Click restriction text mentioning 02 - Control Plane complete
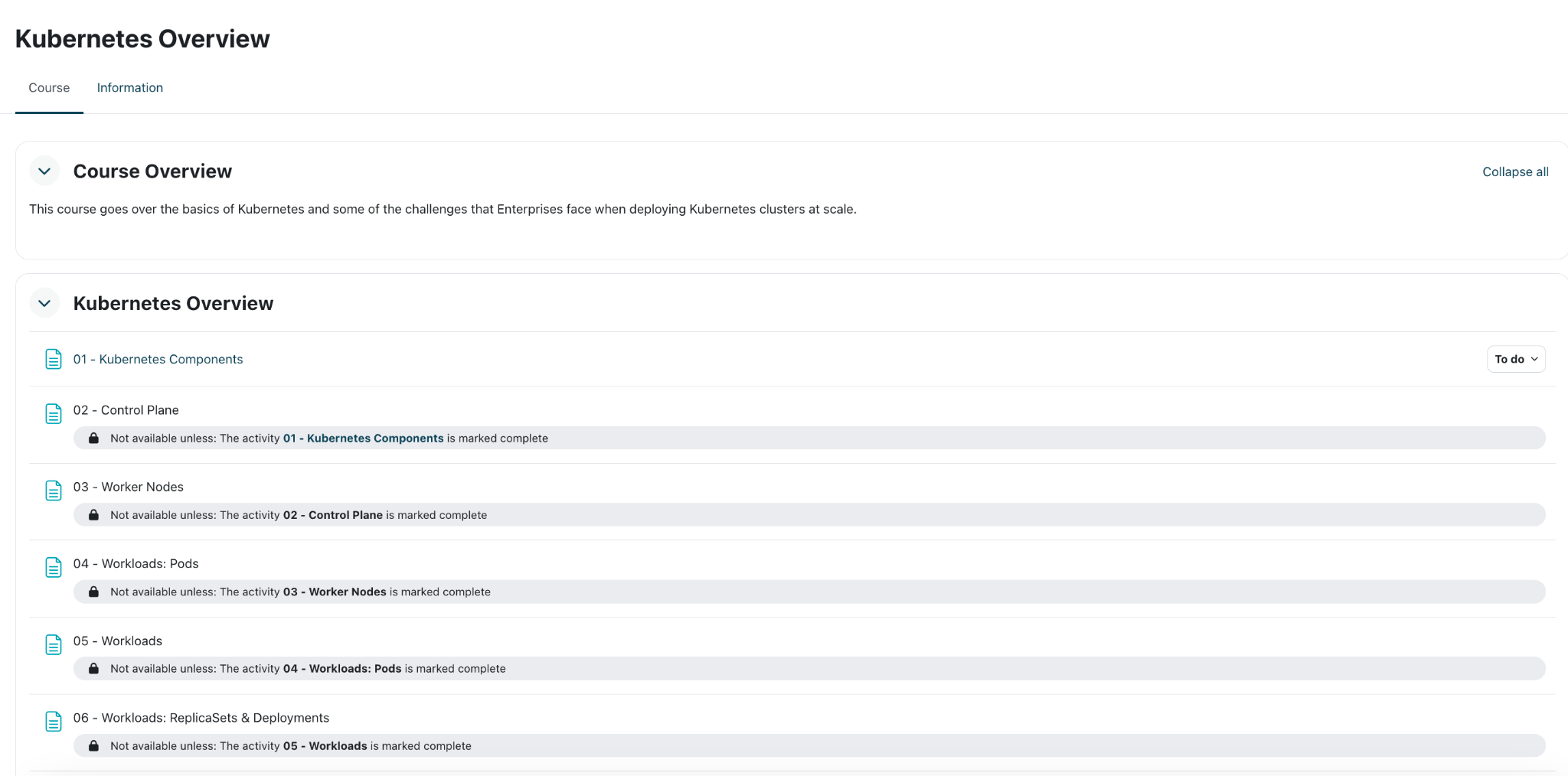This screenshot has width=1568, height=776. (x=299, y=515)
